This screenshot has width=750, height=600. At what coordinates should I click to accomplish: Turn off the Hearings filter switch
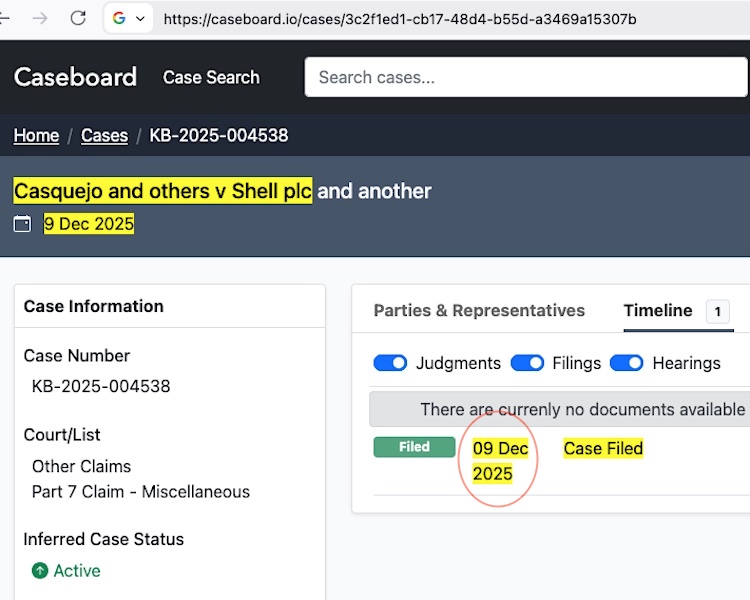pyautogui.click(x=626, y=363)
